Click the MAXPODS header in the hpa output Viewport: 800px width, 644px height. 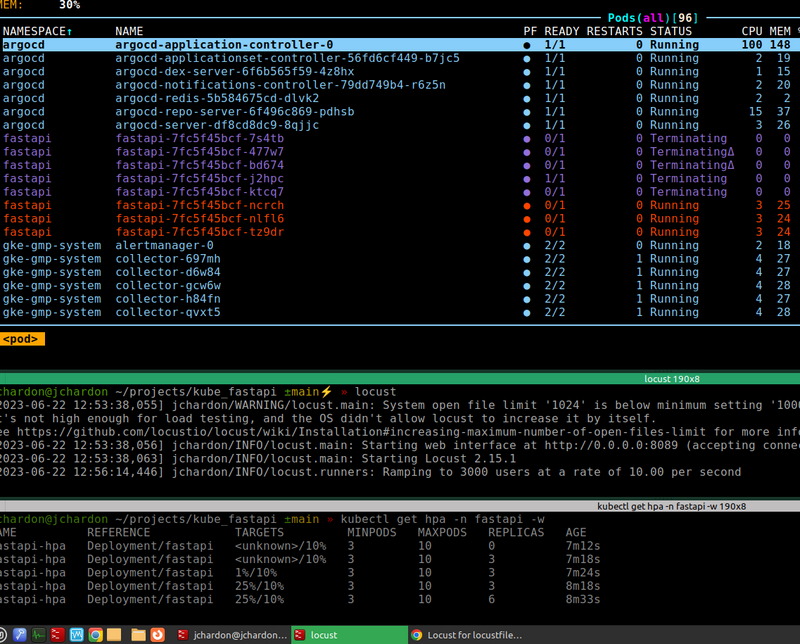coord(442,532)
